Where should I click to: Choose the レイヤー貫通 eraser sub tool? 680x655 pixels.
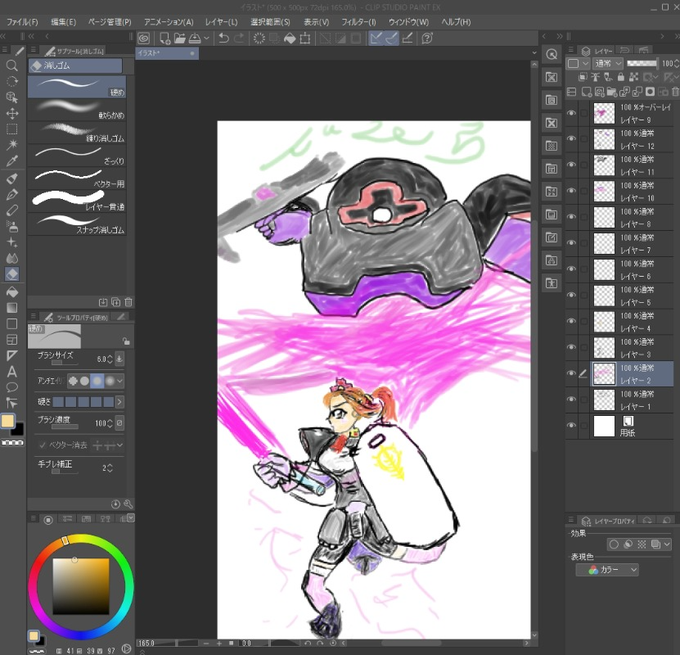77,201
